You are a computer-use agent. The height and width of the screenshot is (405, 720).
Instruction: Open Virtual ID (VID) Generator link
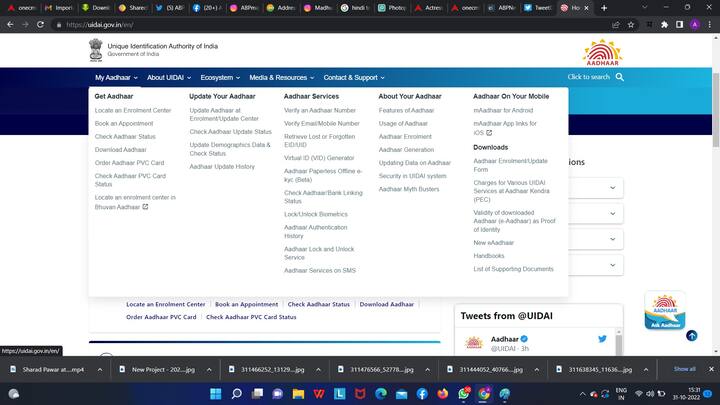(319, 158)
